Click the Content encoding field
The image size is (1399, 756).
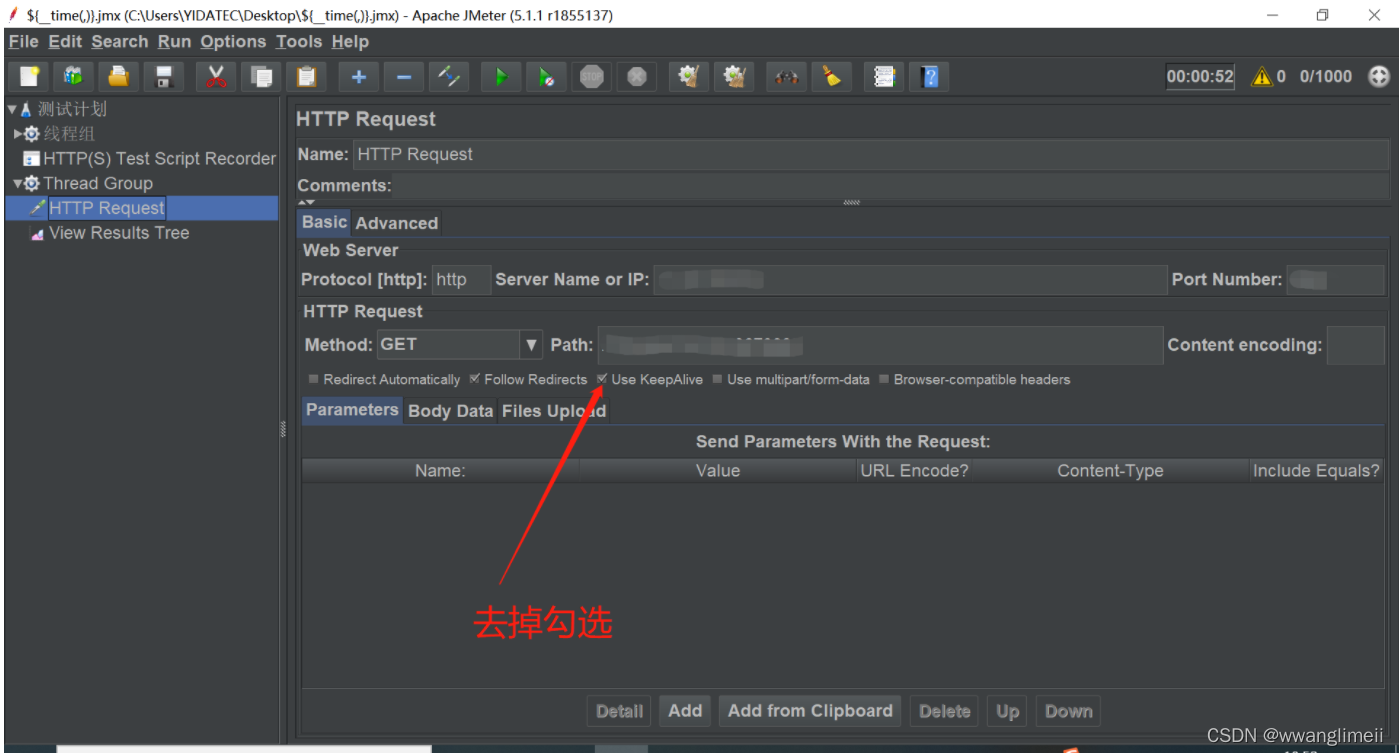pos(1355,345)
